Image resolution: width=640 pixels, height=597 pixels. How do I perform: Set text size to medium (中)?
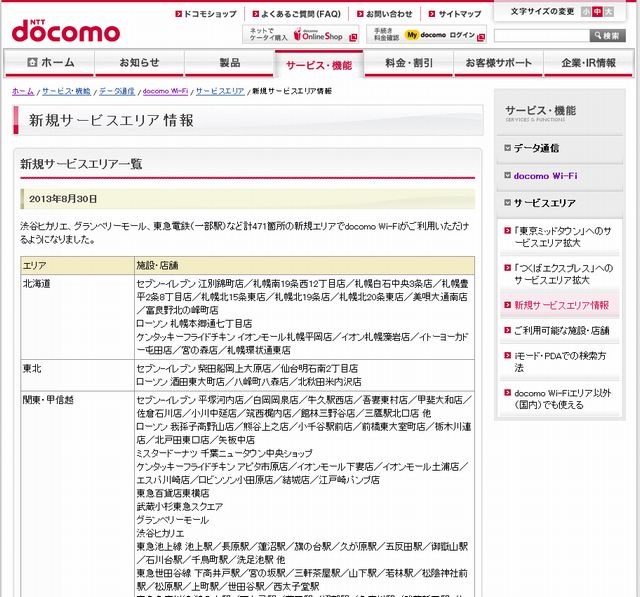pyautogui.click(x=597, y=12)
